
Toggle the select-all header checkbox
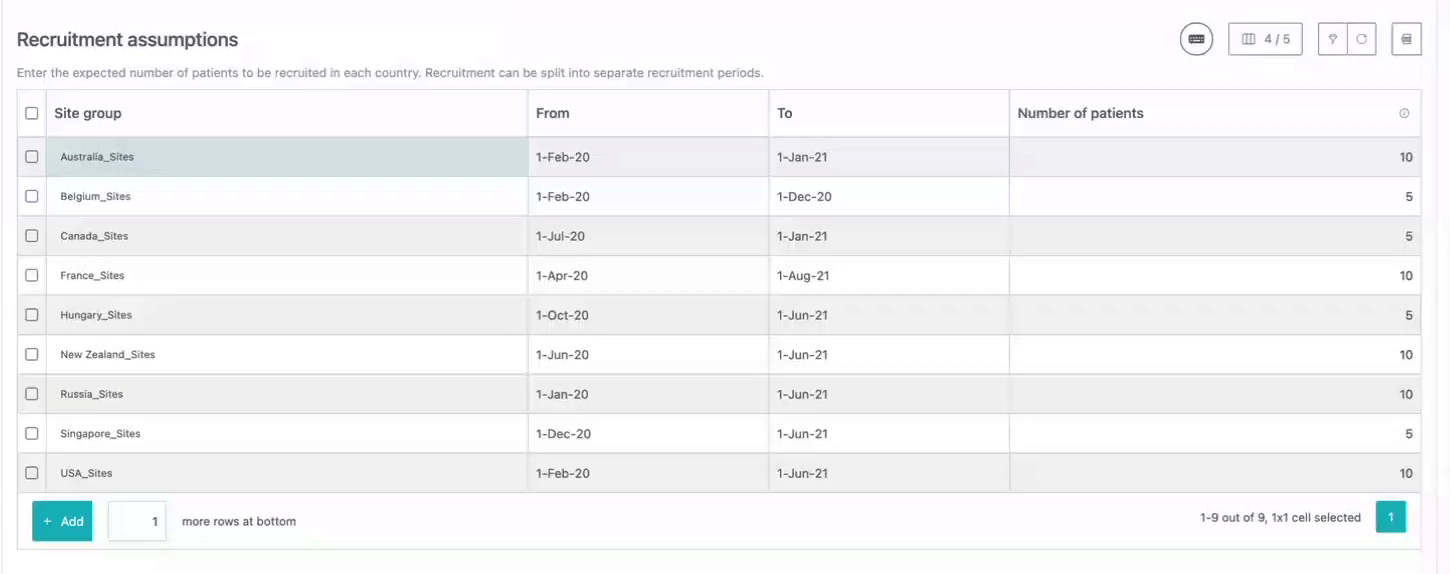click(x=32, y=114)
